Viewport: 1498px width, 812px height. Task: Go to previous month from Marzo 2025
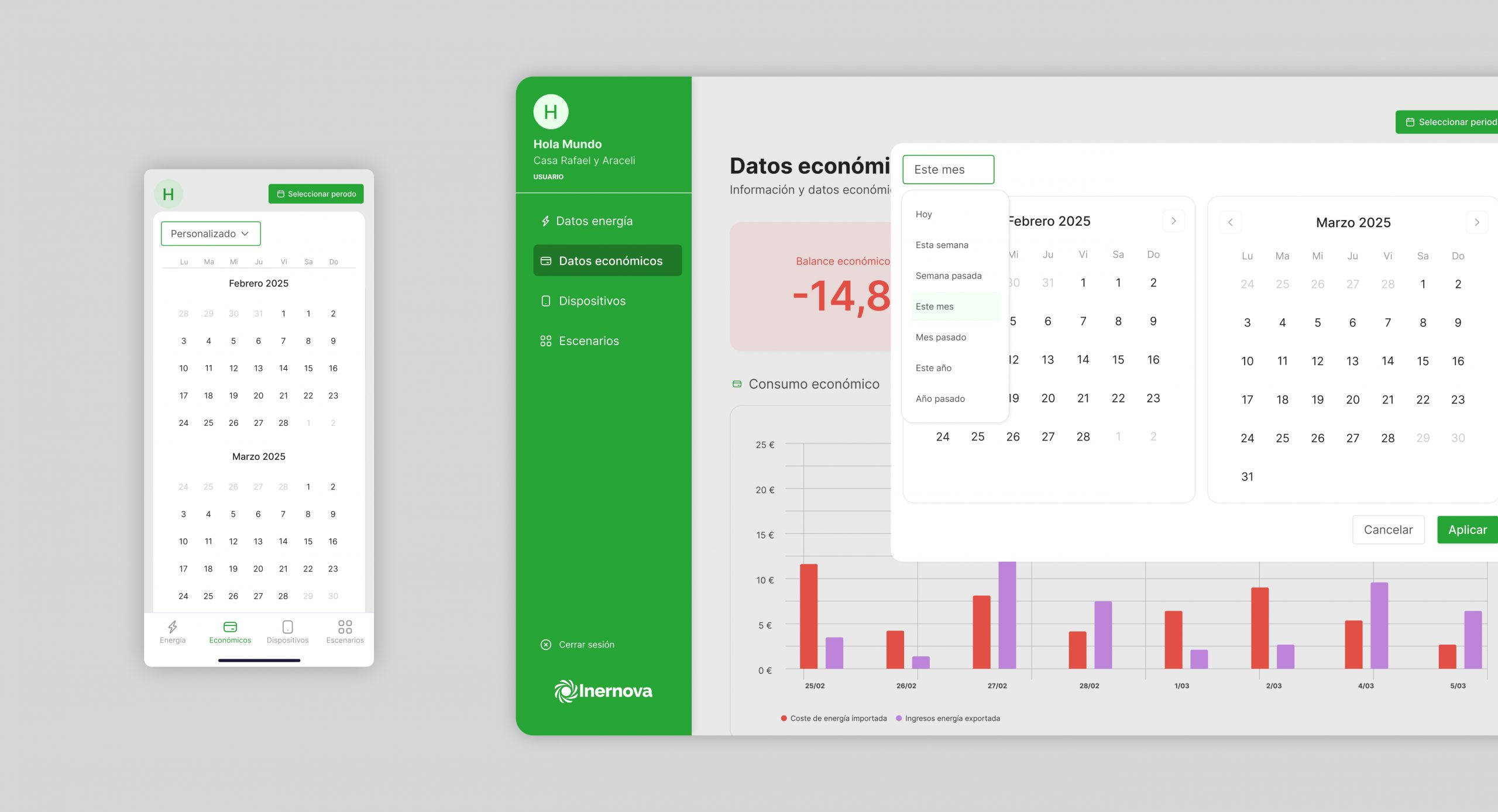(1230, 222)
